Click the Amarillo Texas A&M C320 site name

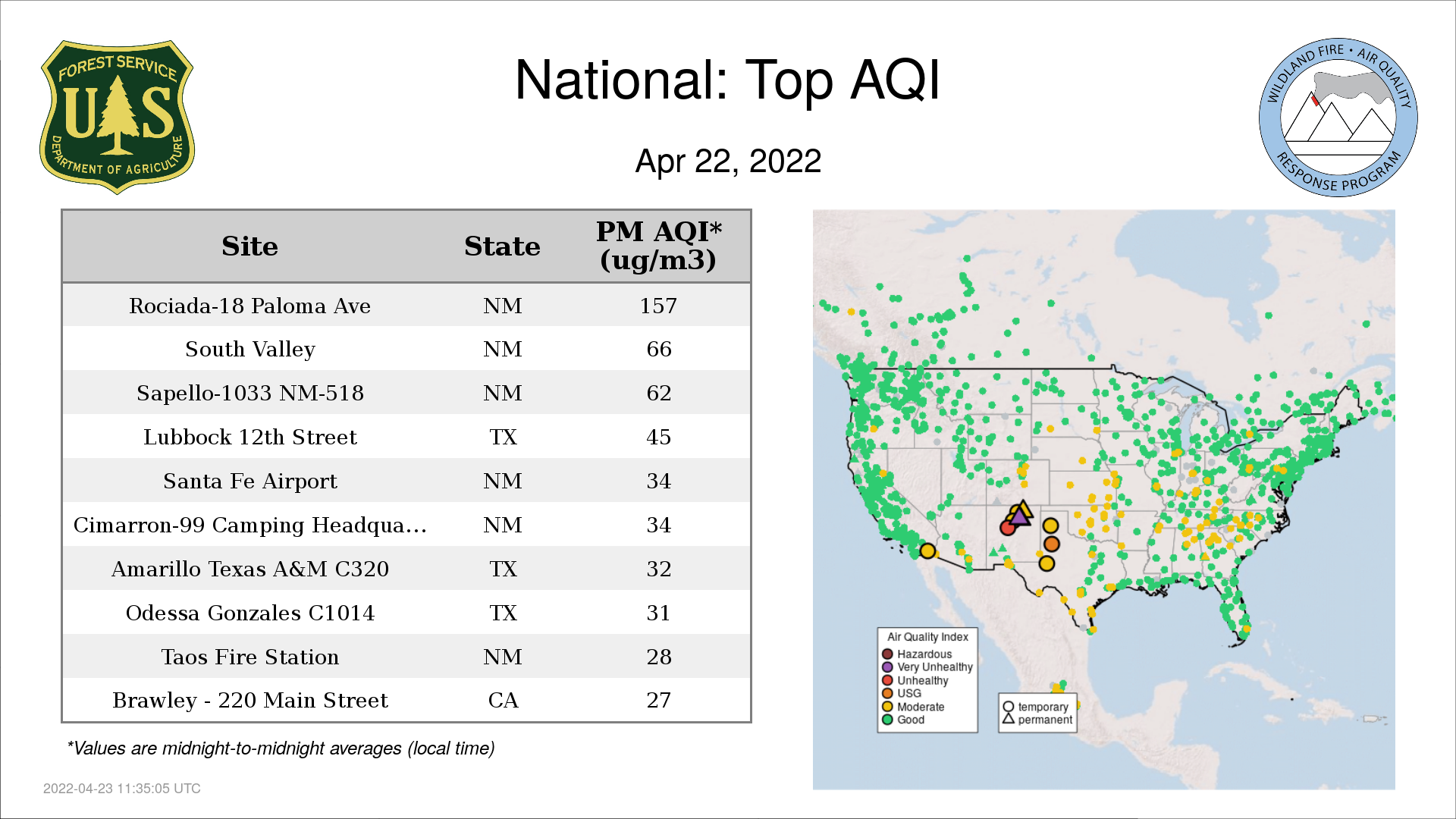pos(250,569)
